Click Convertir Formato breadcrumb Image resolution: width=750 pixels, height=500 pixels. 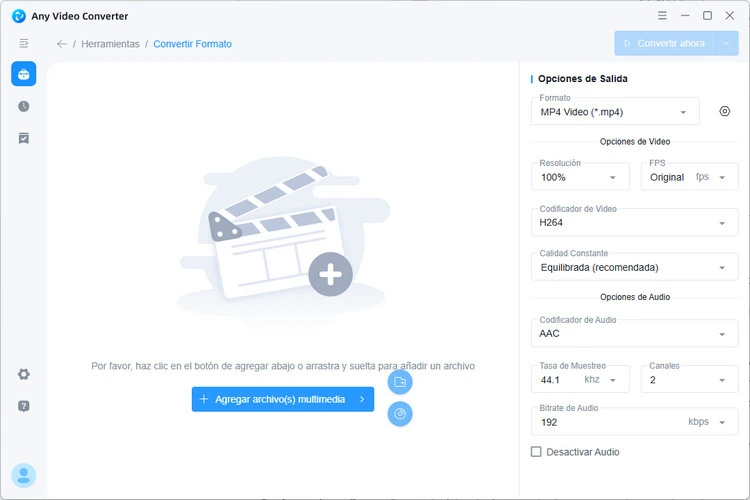192,44
